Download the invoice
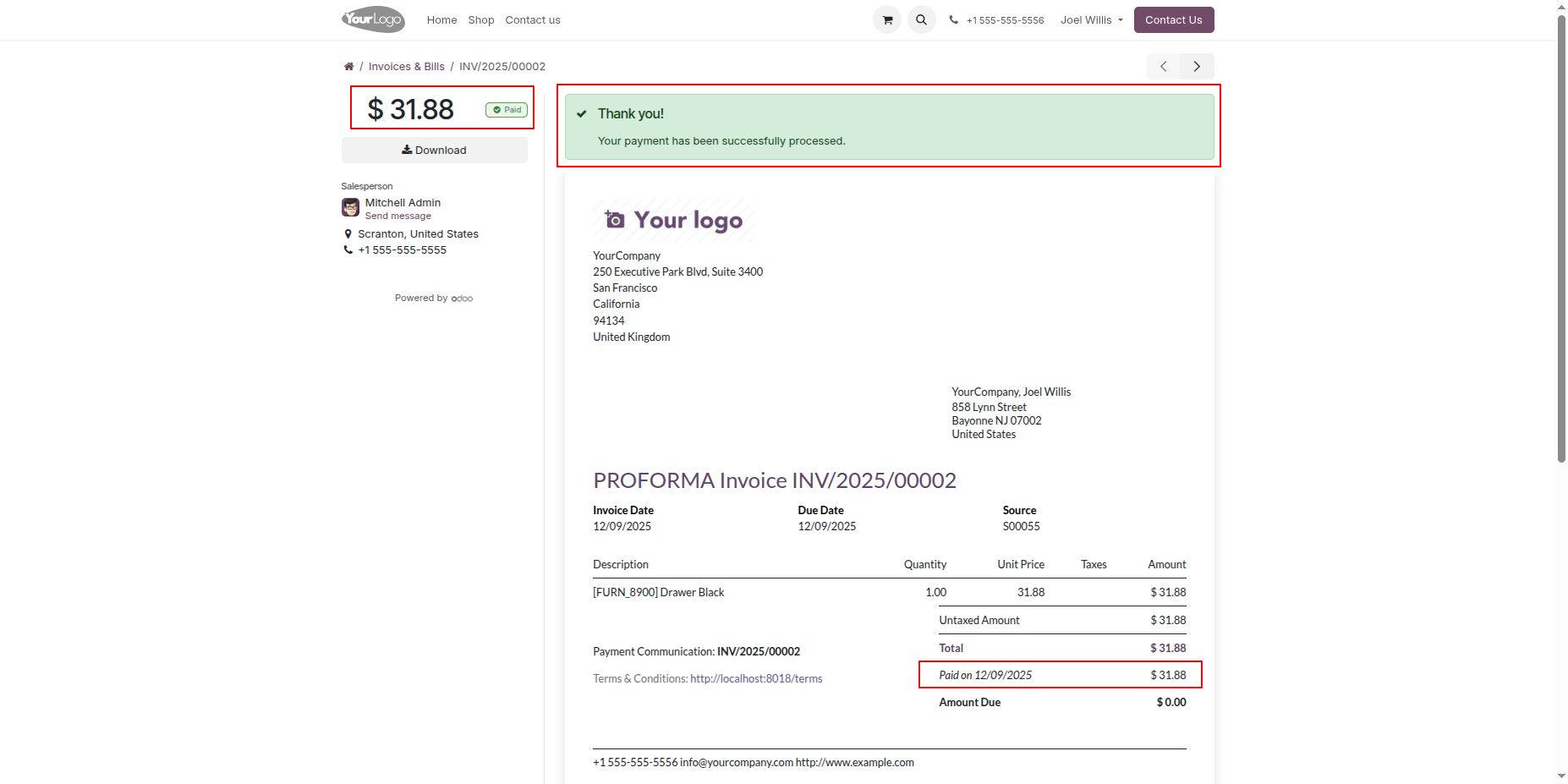Viewport: 1568px width, 784px height. [434, 151]
